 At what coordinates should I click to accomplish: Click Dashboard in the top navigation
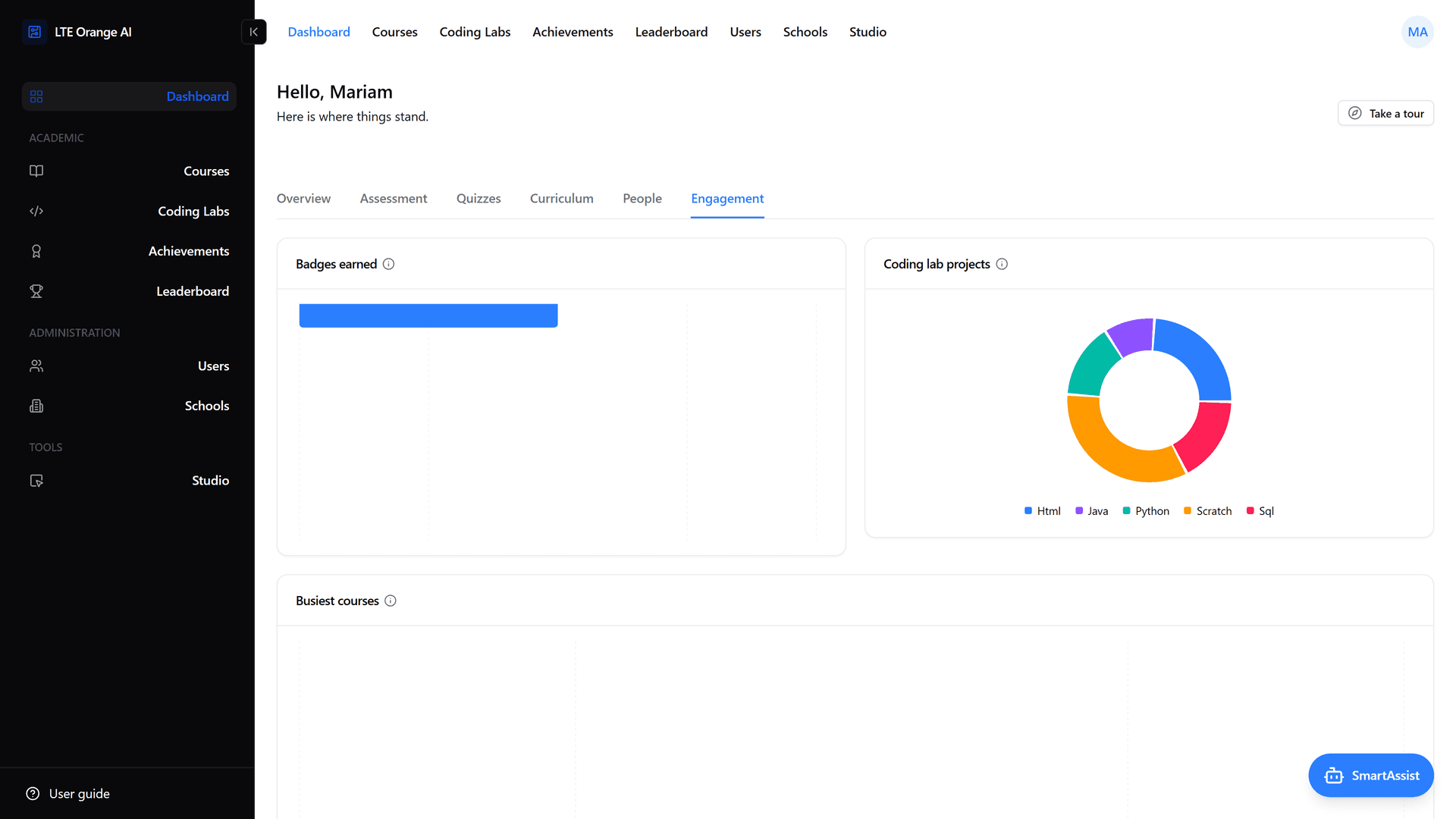pyautogui.click(x=318, y=32)
